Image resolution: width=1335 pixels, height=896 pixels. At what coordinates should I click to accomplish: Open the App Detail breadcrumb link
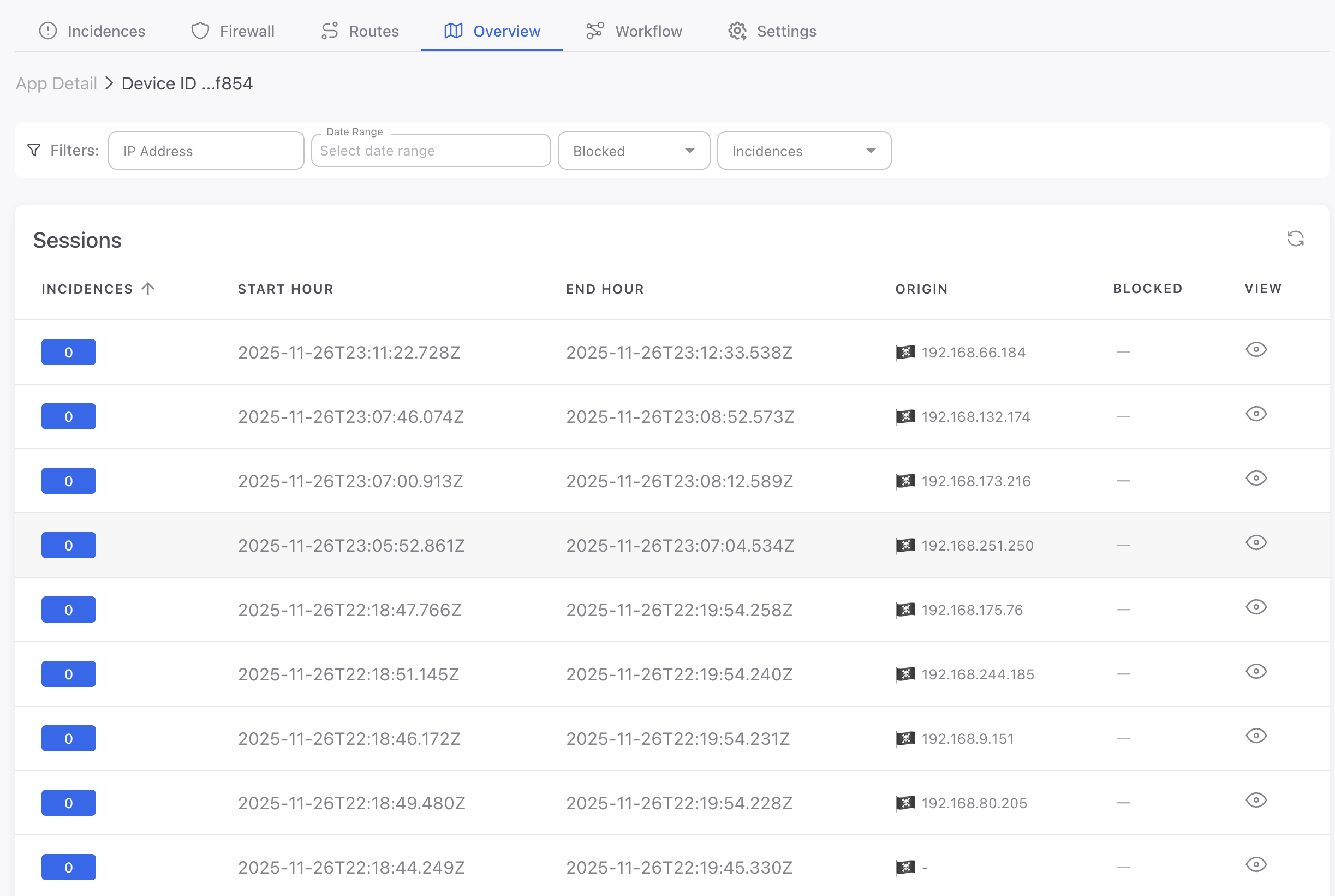56,83
